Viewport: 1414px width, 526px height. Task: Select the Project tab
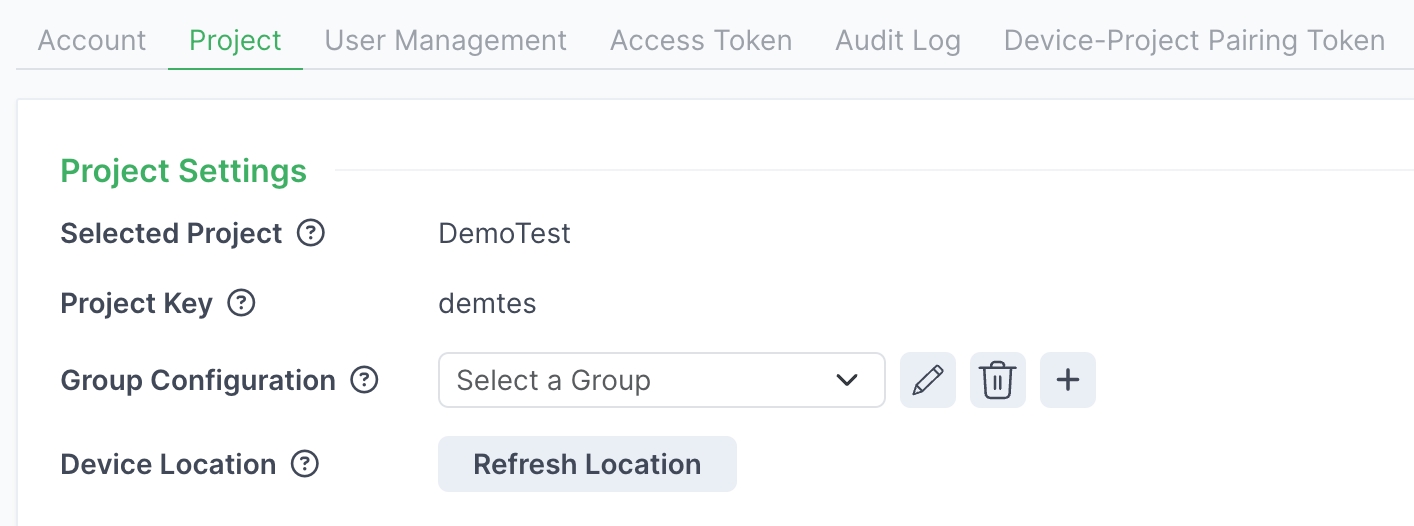(x=235, y=41)
